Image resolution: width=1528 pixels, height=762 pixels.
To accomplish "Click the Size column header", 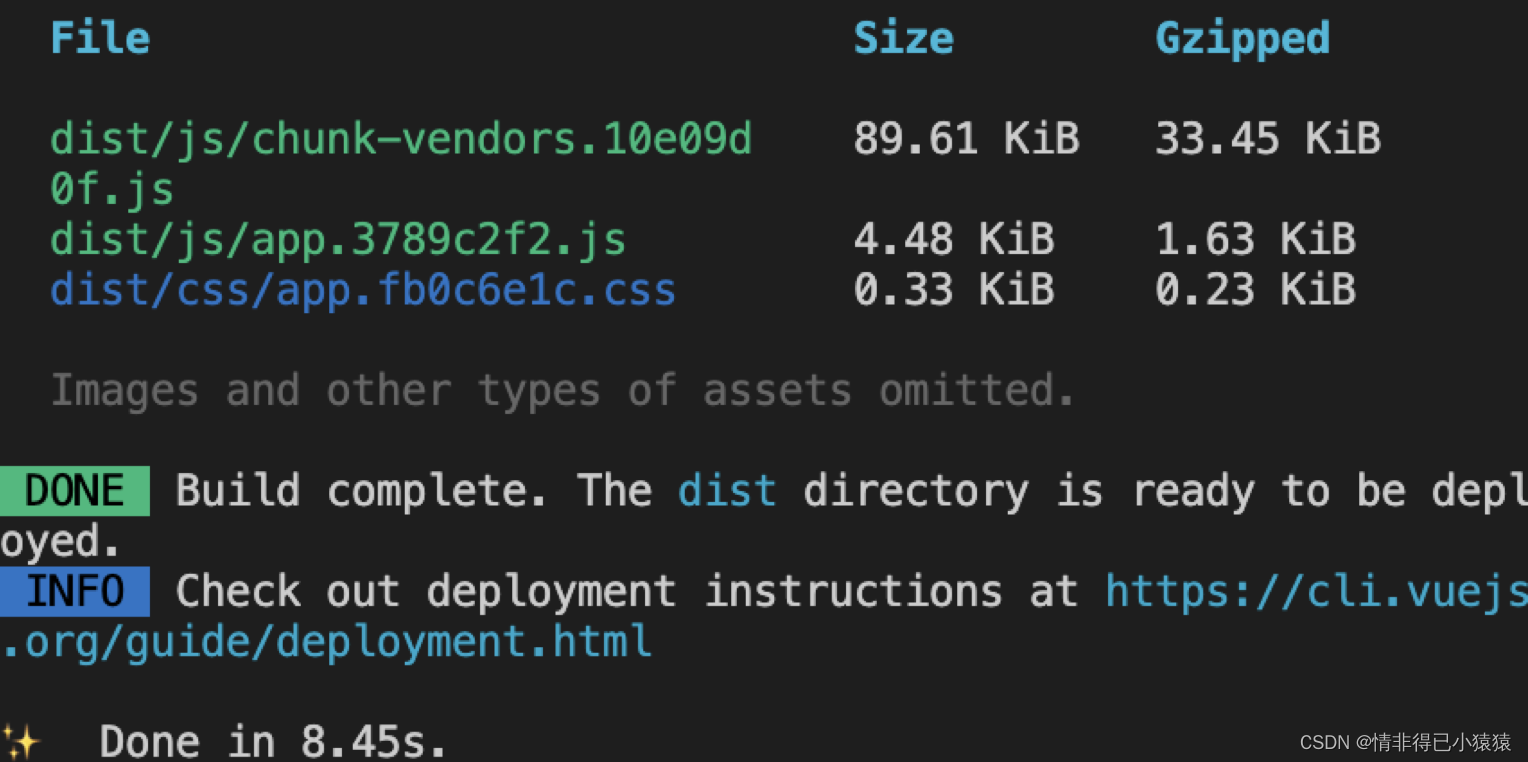I will pos(903,38).
